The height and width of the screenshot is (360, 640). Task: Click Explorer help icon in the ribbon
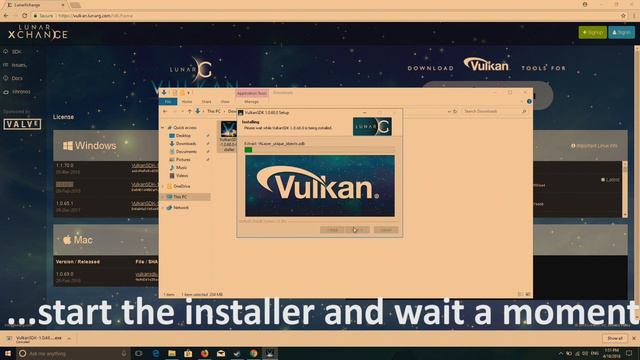529,102
